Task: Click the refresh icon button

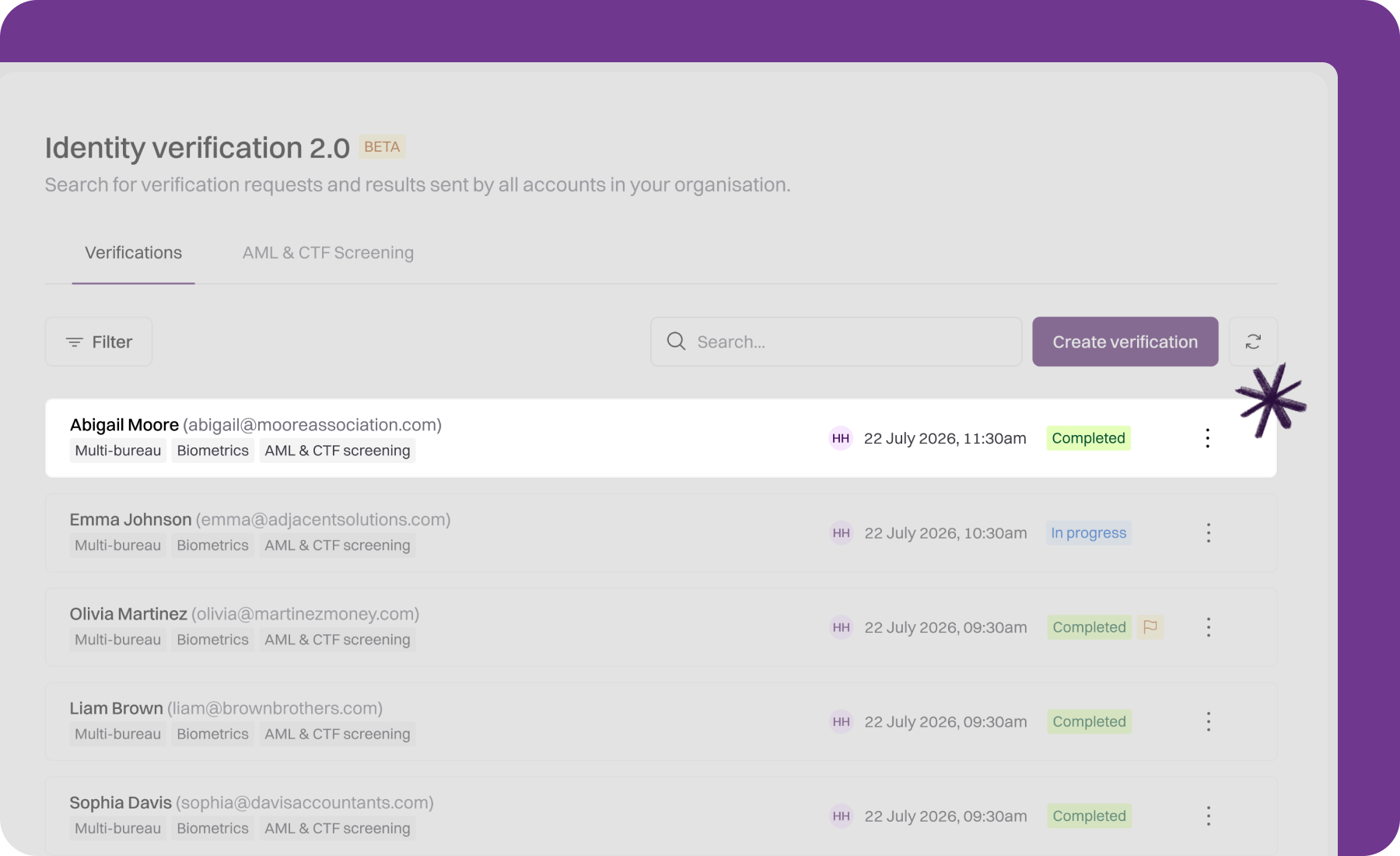Action: tap(1253, 342)
